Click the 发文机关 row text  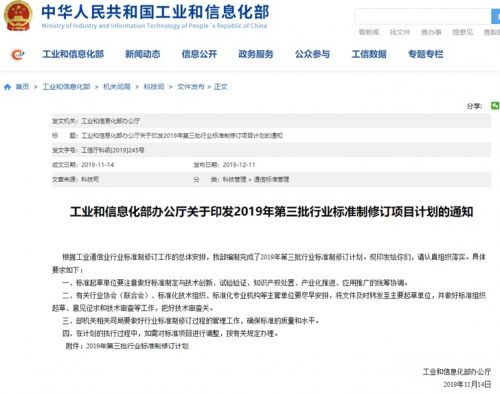[96, 121]
